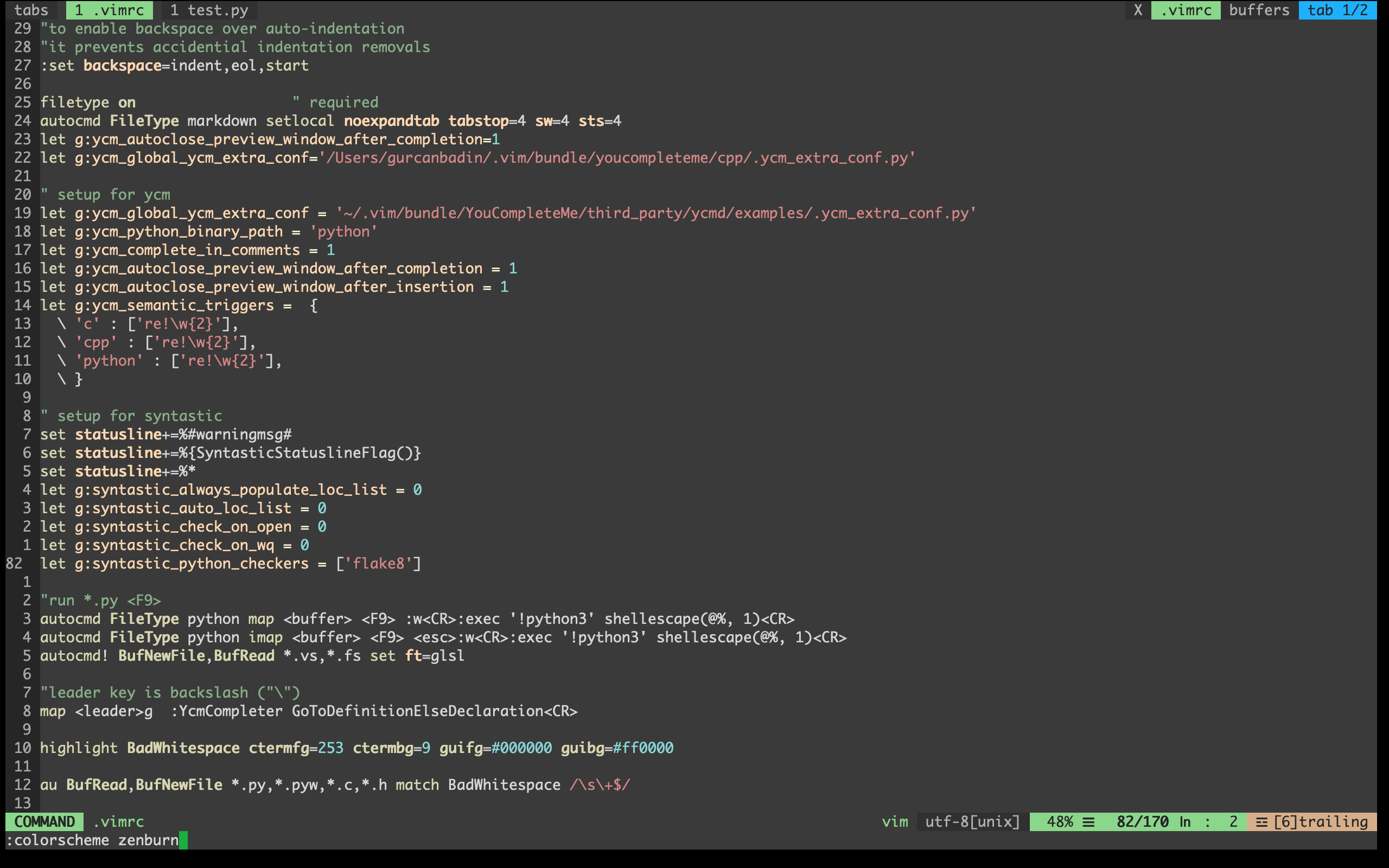Click the 'python imap <buffer> <F9>' autocmd line
Screen dimensions: 1389x868
pos(443,637)
